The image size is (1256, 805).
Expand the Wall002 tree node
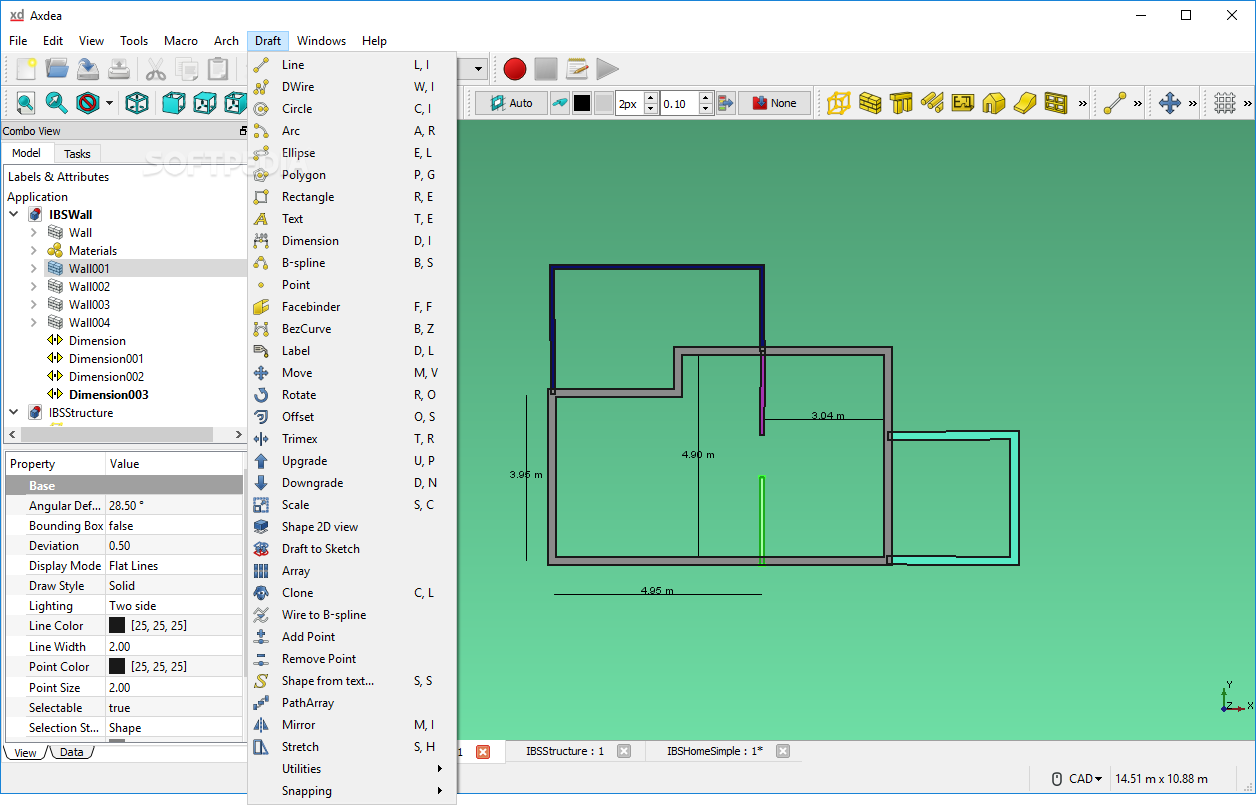coord(33,287)
